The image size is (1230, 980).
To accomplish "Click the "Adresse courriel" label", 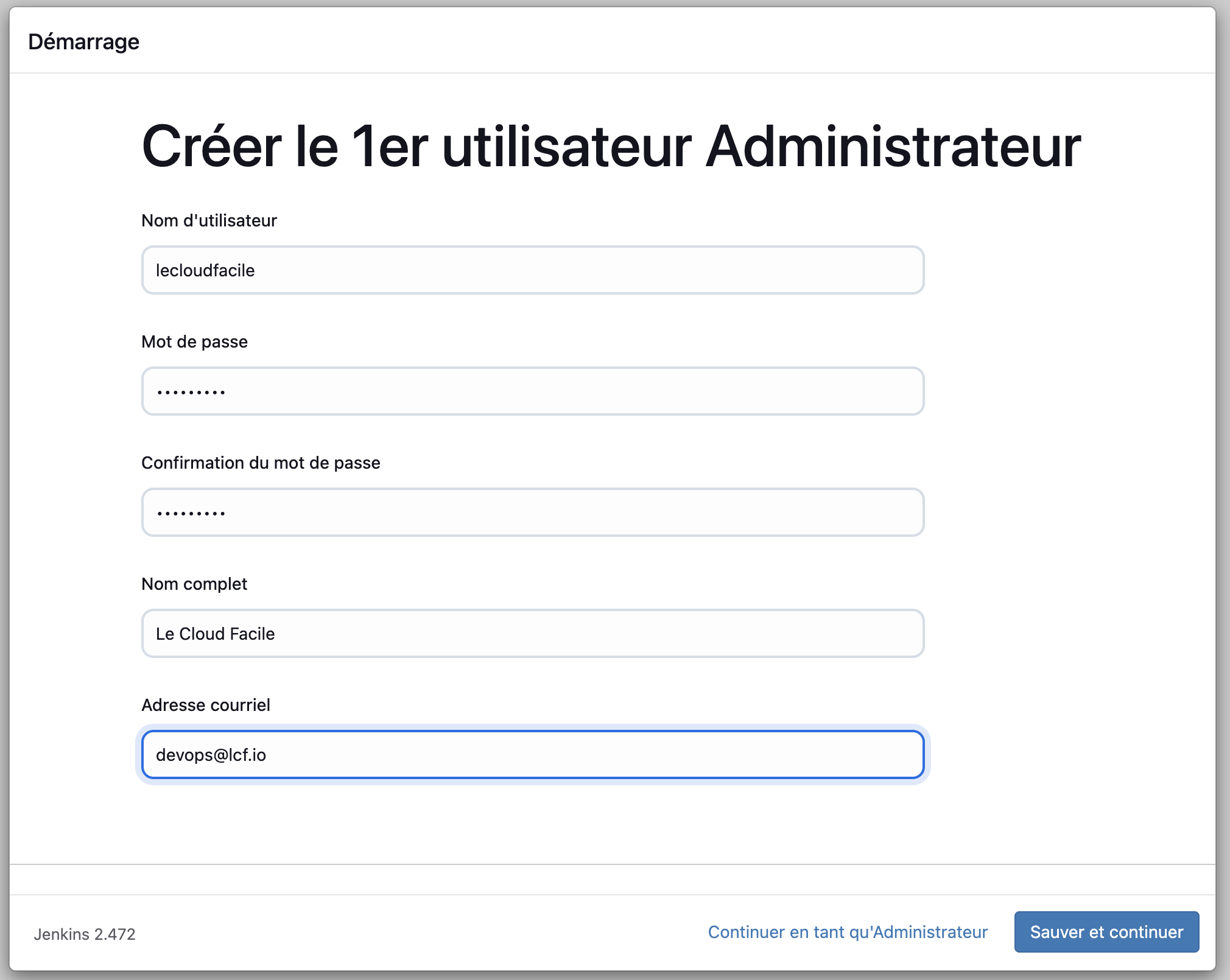I will click(205, 705).
